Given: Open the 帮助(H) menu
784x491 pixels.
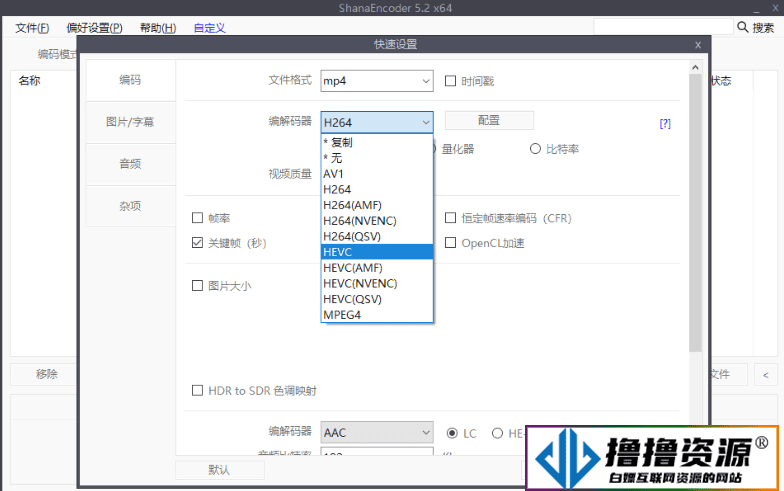Looking at the screenshot, I should point(158,28).
